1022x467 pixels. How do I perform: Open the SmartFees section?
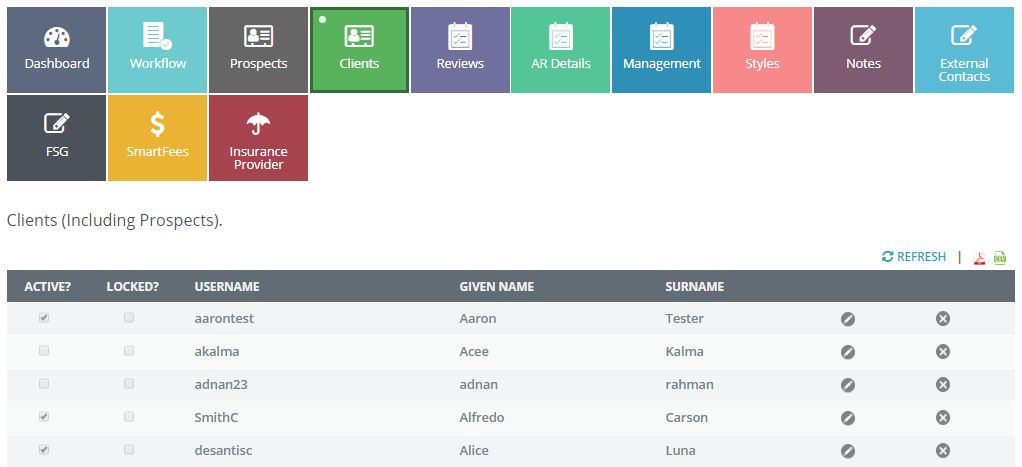(158, 138)
